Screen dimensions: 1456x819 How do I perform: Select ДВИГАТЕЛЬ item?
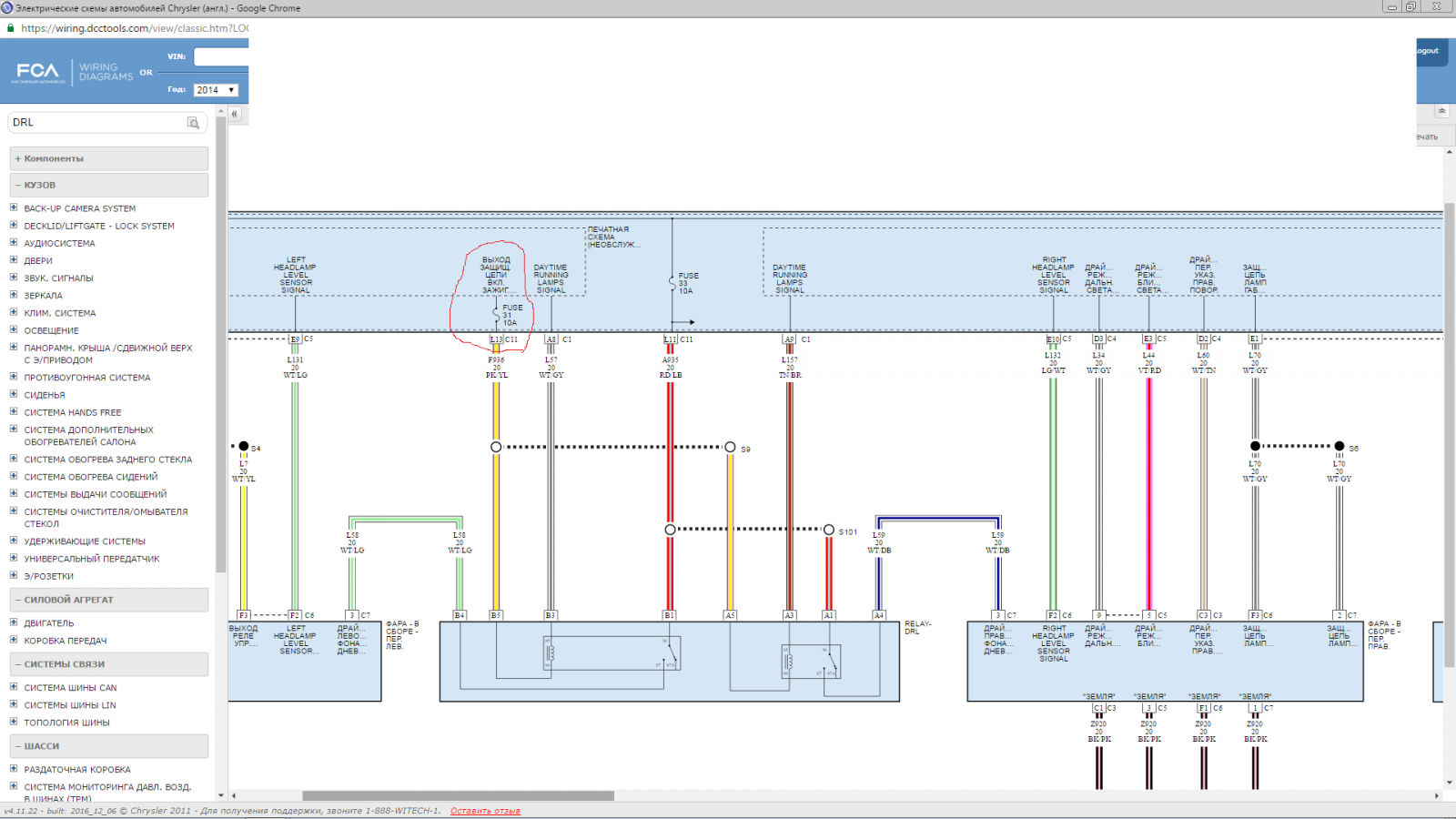[49, 623]
